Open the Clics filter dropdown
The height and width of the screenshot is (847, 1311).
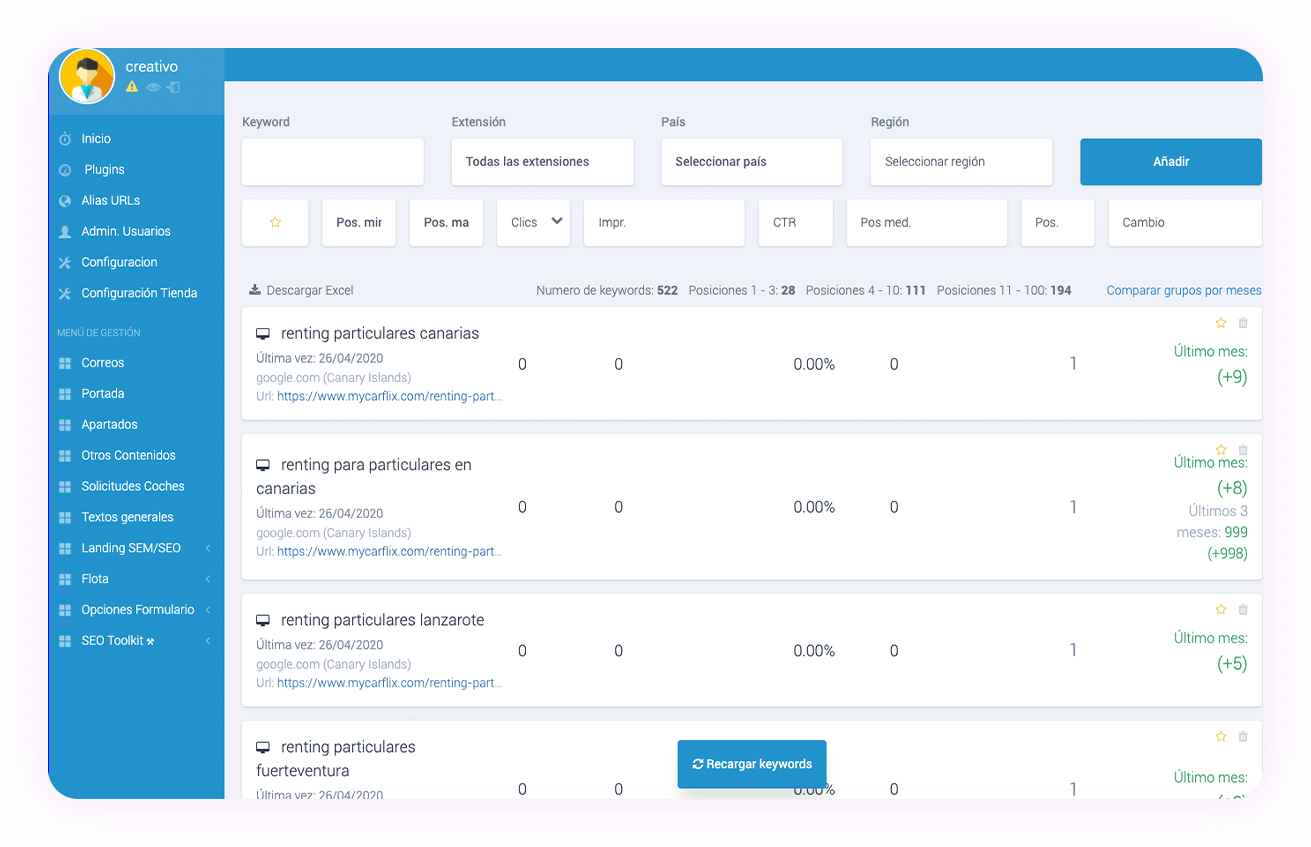[533, 222]
